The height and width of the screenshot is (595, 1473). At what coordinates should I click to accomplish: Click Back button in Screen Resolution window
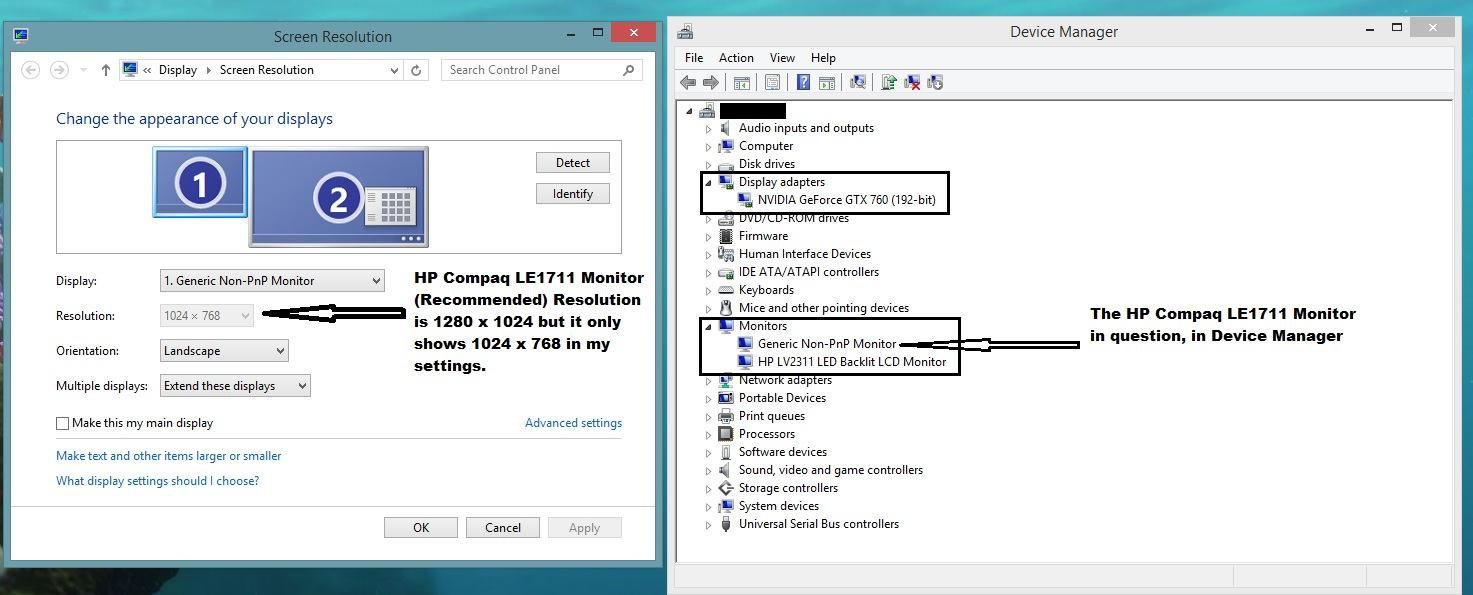(30, 70)
